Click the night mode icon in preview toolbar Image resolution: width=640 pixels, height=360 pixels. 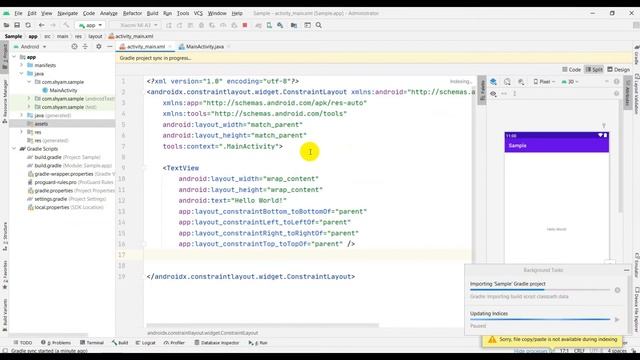(521, 82)
